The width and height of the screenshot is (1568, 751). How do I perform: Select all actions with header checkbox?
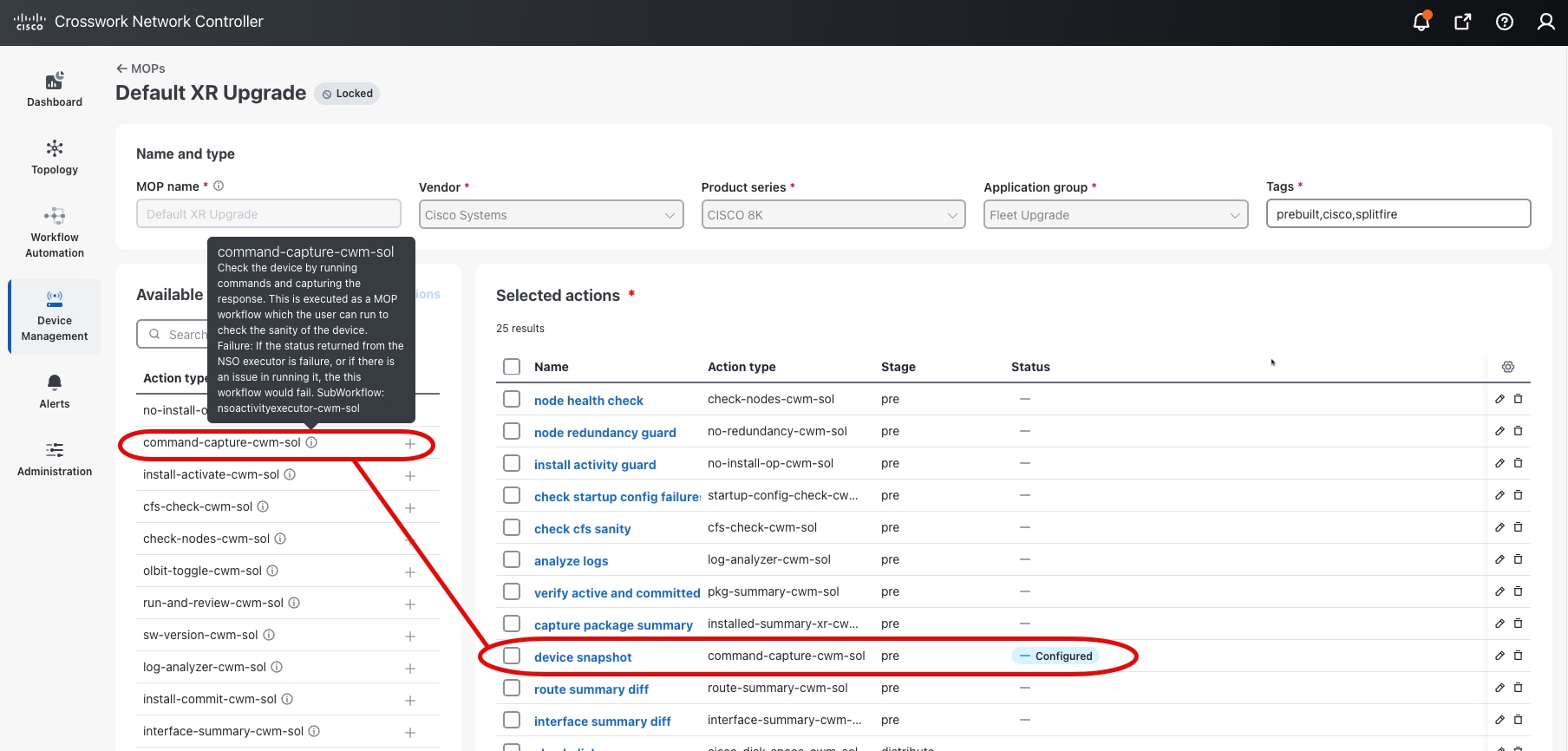tap(512, 367)
